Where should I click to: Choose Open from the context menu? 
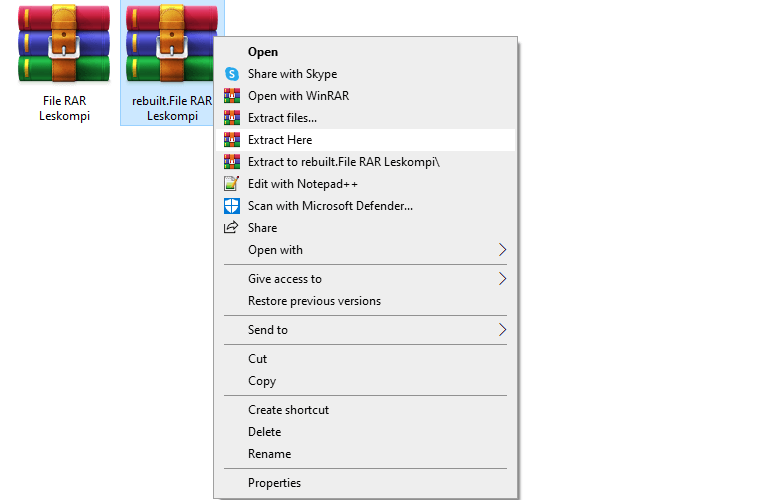pyautogui.click(x=366, y=52)
